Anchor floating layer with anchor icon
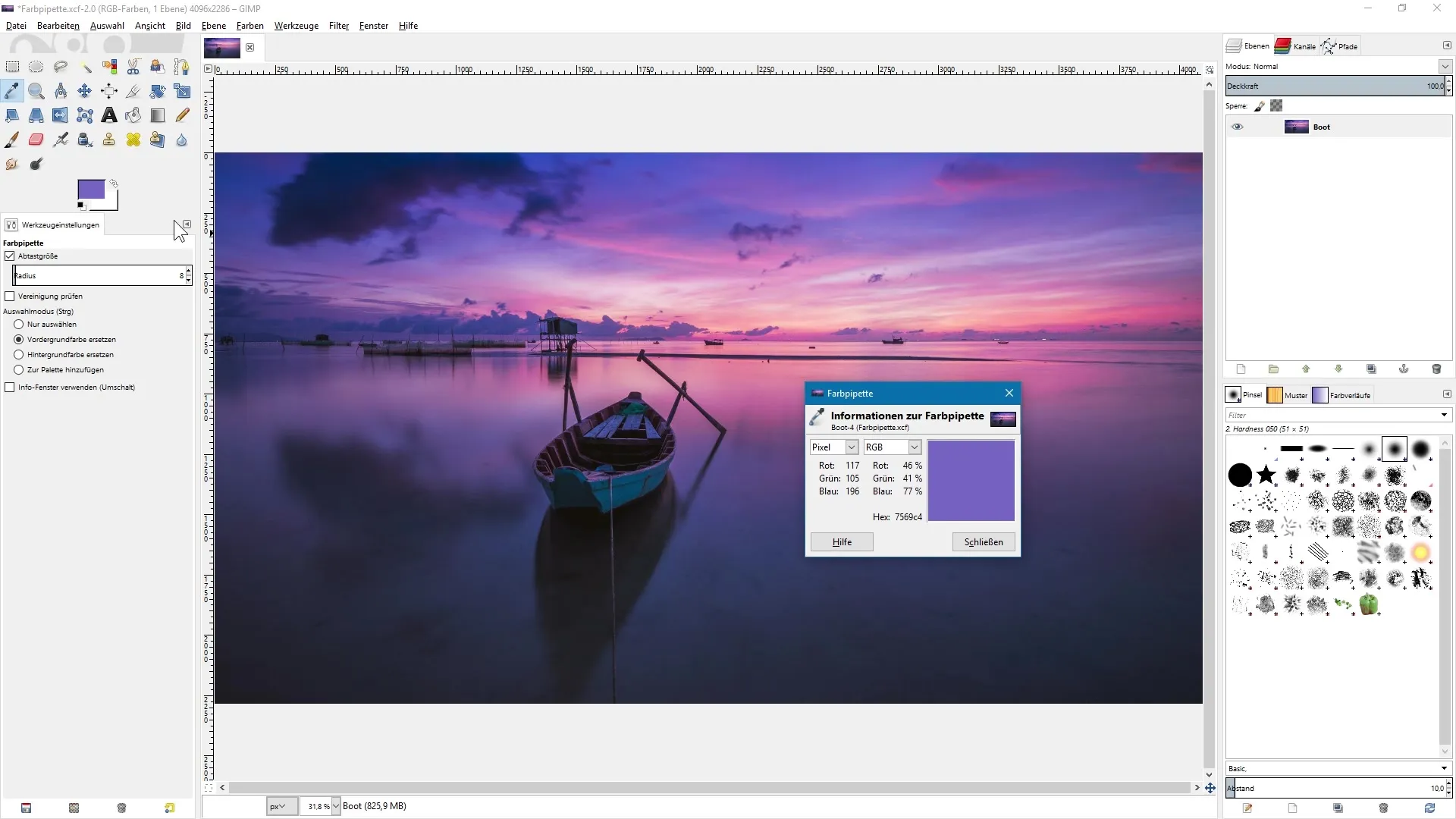Image resolution: width=1456 pixels, height=819 pixels. coord(1404,369)
